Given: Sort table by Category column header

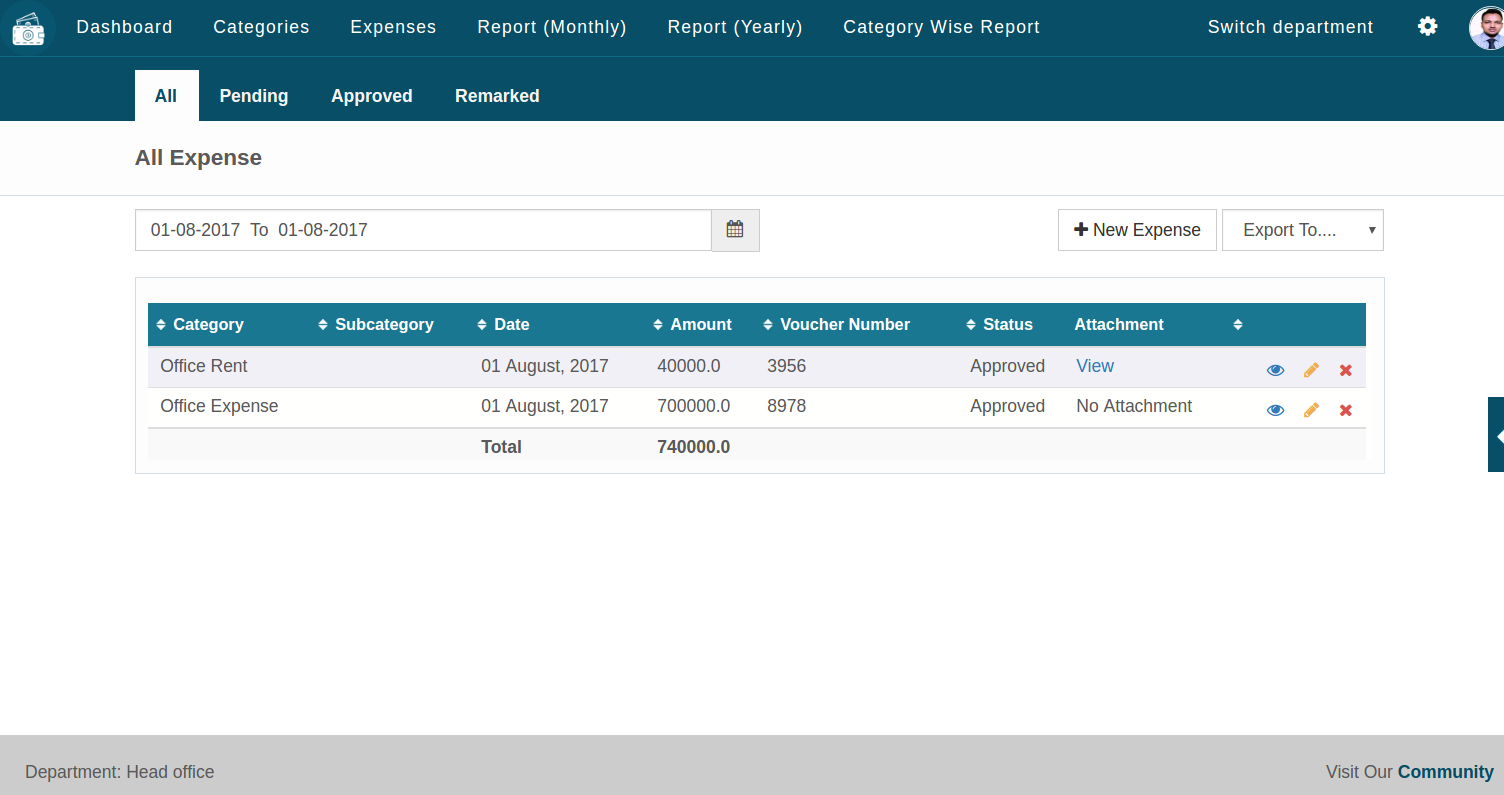Looking at the screenshot, I should coord(207,325).
